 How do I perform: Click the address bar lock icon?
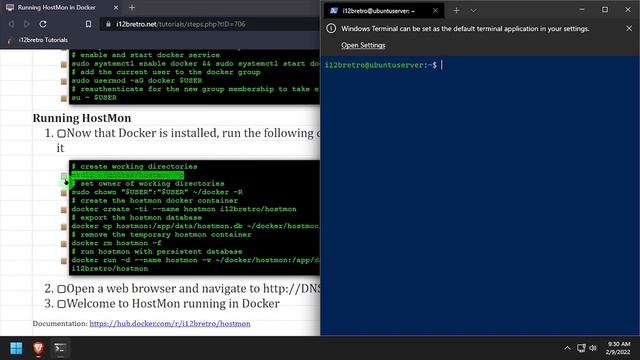tap(108, 24)
